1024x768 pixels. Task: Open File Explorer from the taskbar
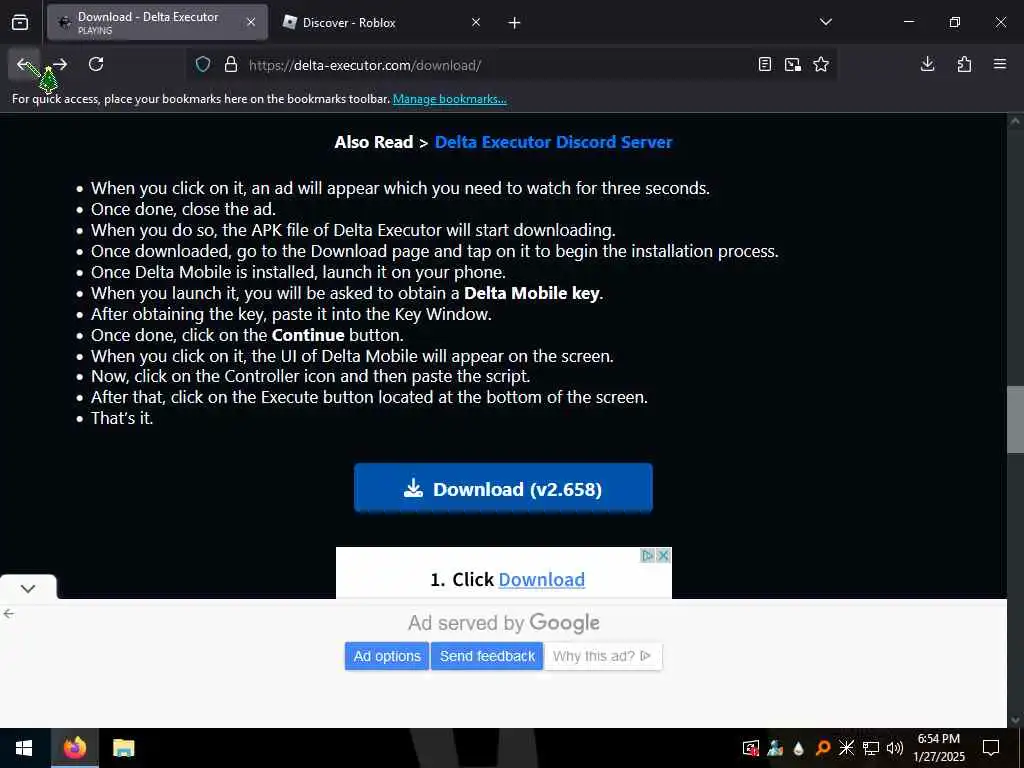click(123, 748)
